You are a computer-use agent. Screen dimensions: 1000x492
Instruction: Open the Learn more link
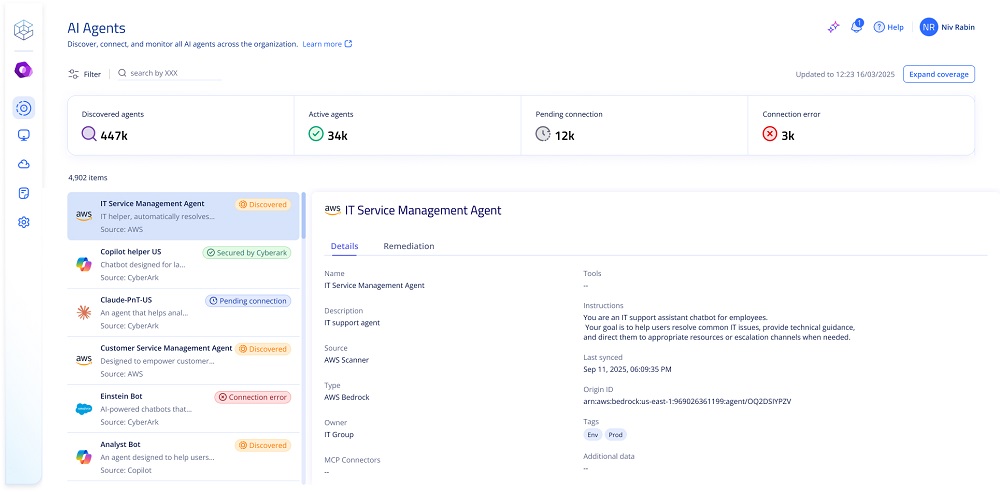tap(326, 44)
